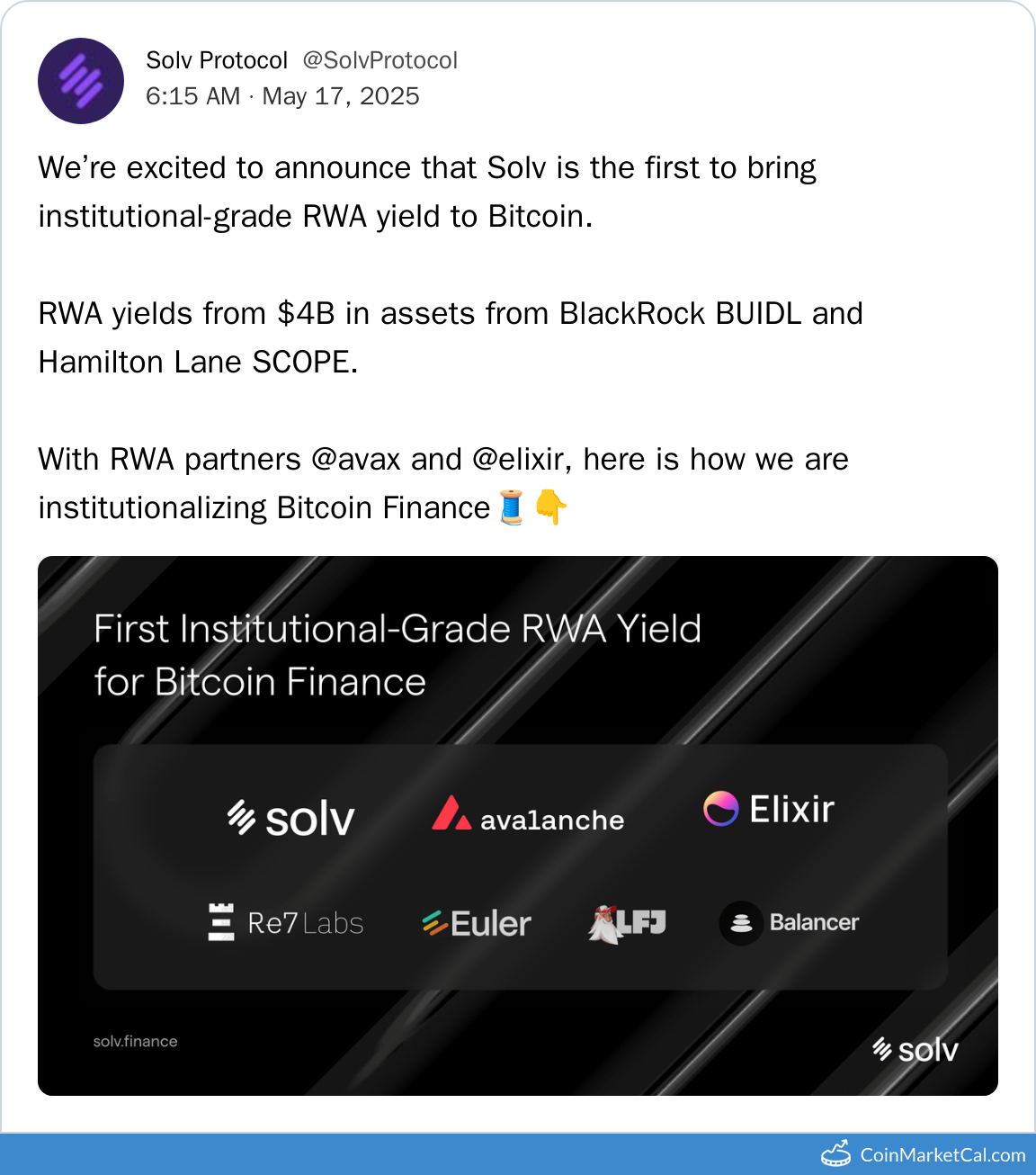Click the Solv logo in banner

tap(290, 818)
